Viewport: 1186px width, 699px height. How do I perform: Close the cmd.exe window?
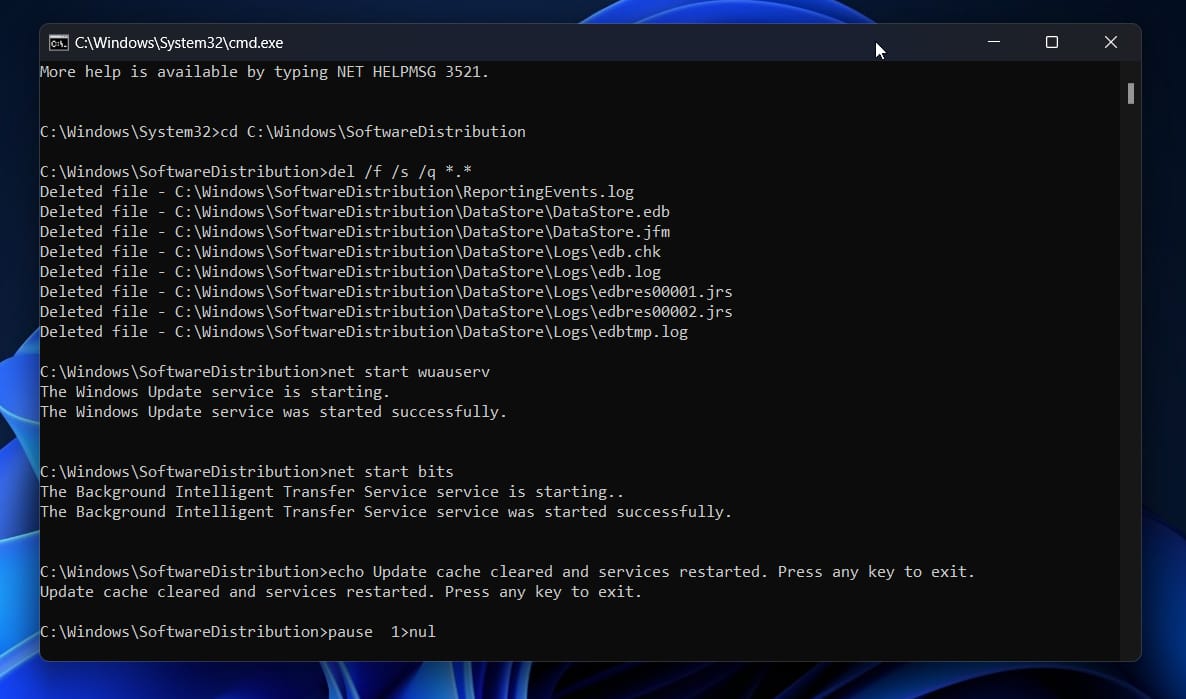point(1110,42)
